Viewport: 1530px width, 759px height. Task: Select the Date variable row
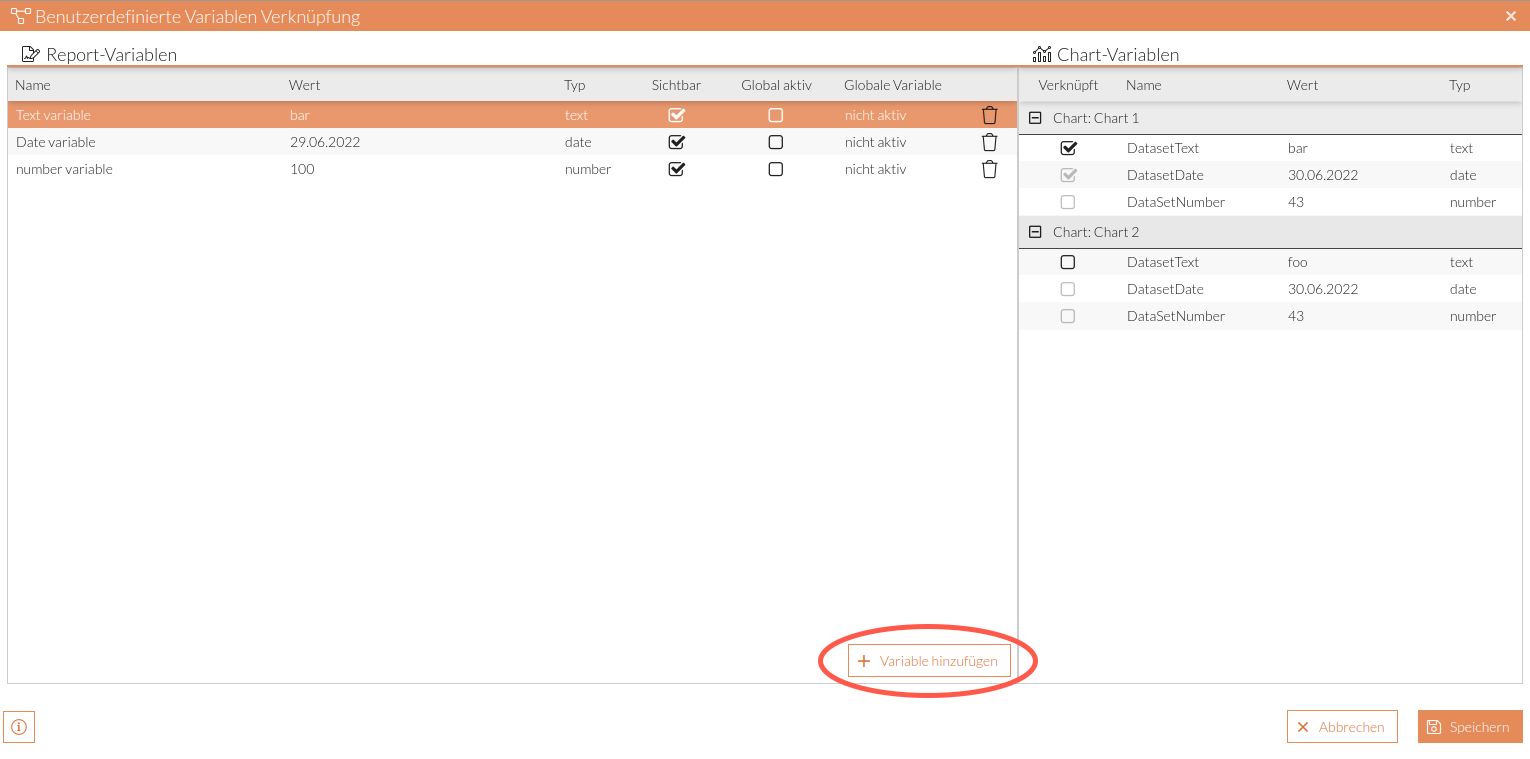click(150, 142)
